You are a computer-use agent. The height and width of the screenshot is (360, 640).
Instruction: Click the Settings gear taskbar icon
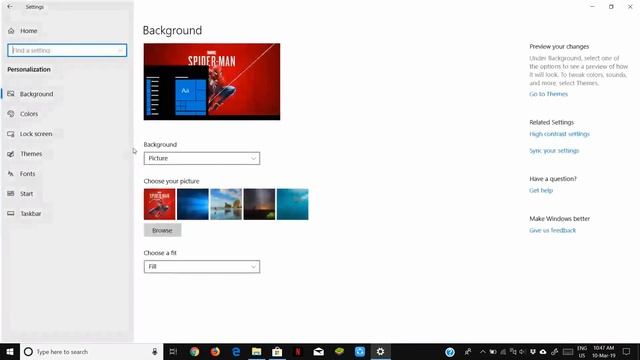click(380, 352)
